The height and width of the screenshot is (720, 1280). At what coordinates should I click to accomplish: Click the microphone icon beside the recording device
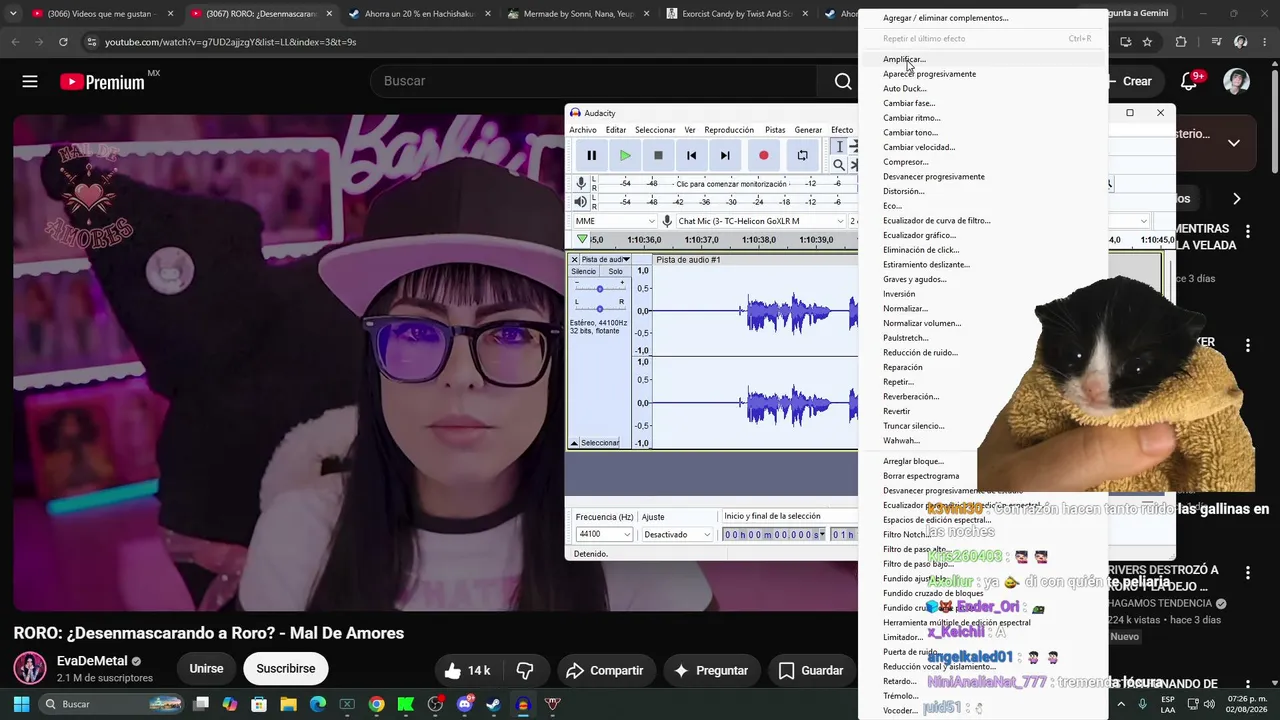[x=667, y=221]
